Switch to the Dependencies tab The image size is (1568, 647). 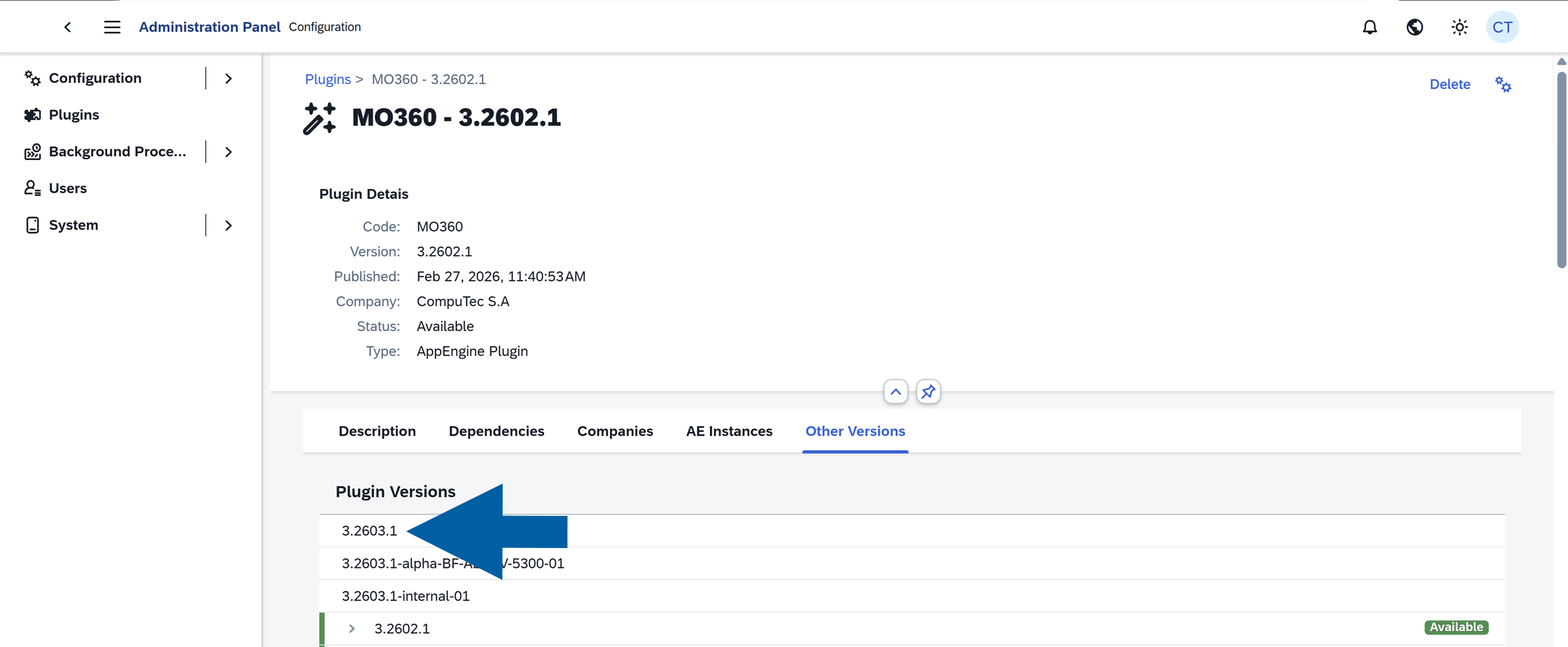tap(496, 431)
